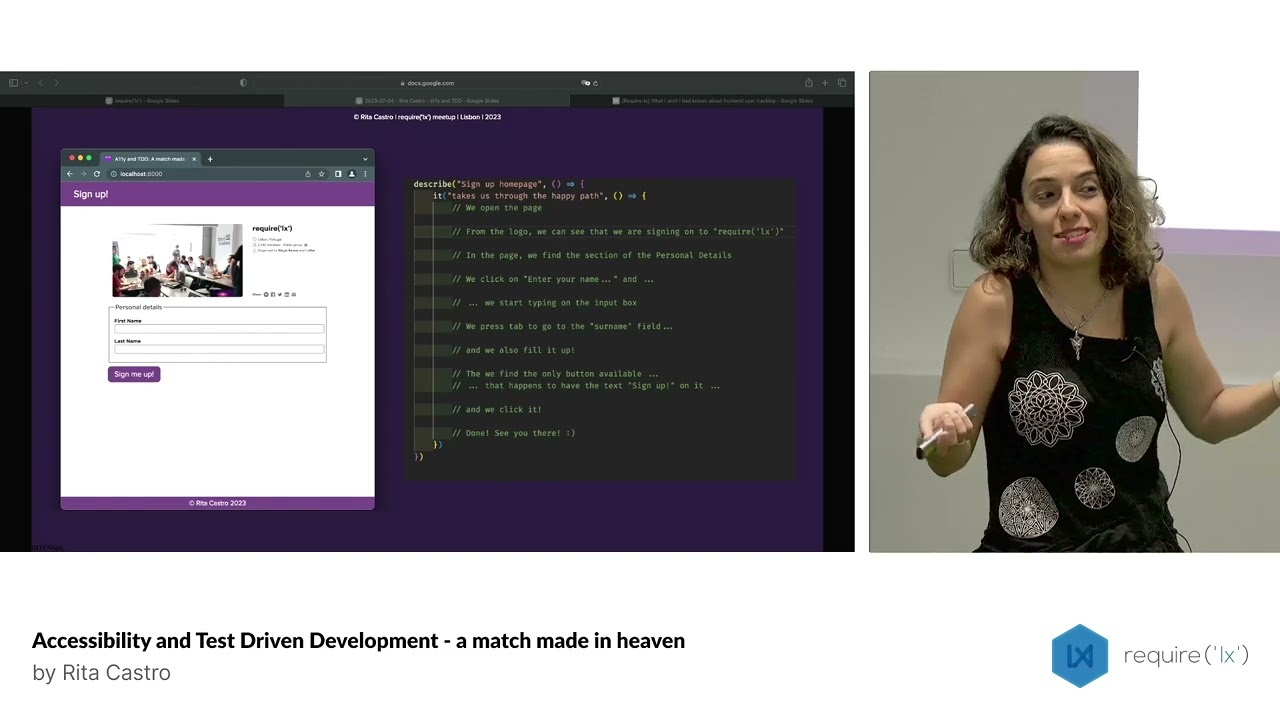Screen dimensions: 1280x720
Task: Share via the Twitter icon
Action: coord(280,294)
